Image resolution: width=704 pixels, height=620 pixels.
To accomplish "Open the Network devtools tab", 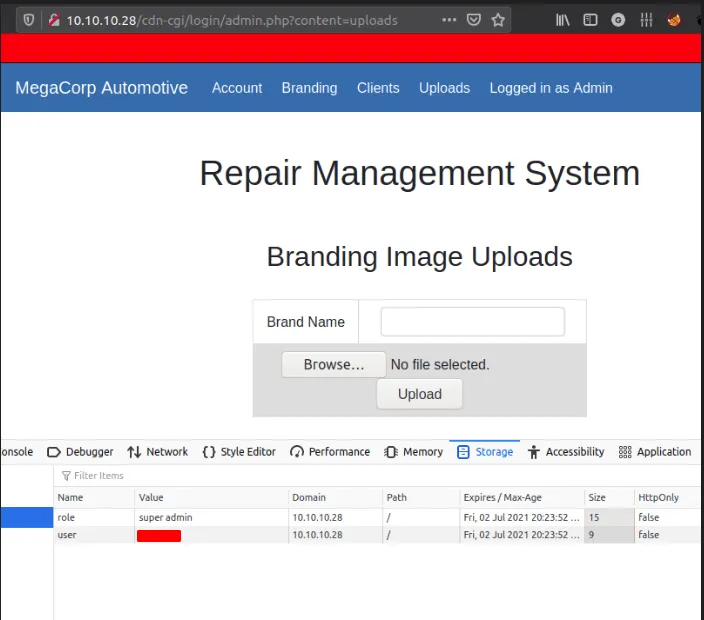I will (x=158, y=452).
